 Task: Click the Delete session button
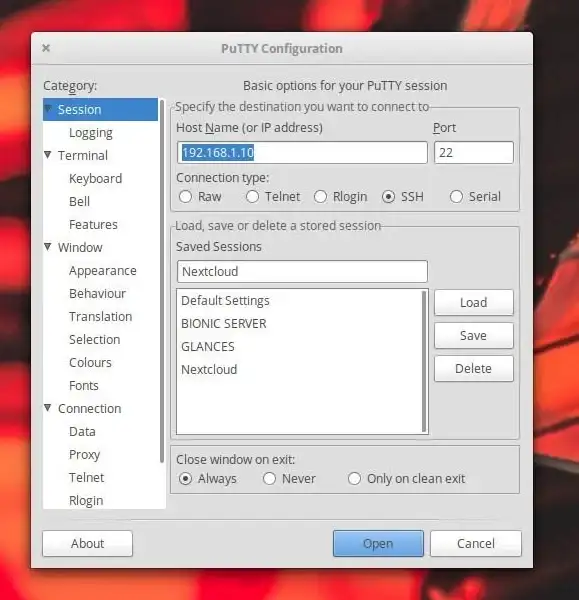[x=474, y=368]
